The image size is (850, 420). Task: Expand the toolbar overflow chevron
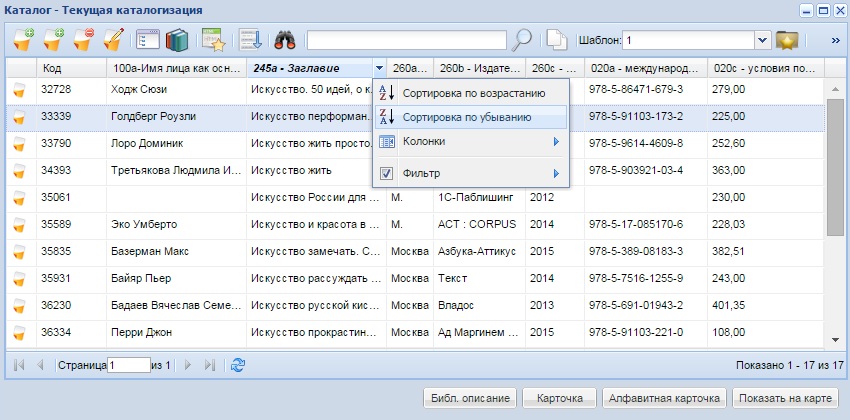click(x=835, y=40)
